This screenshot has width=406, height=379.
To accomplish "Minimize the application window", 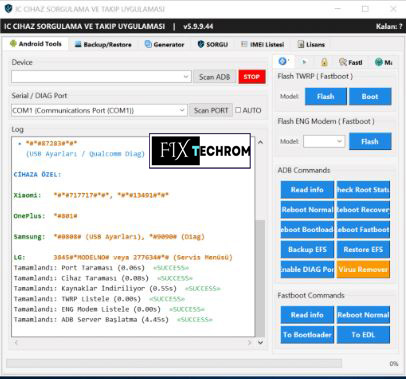I will (x=338, y=9).
